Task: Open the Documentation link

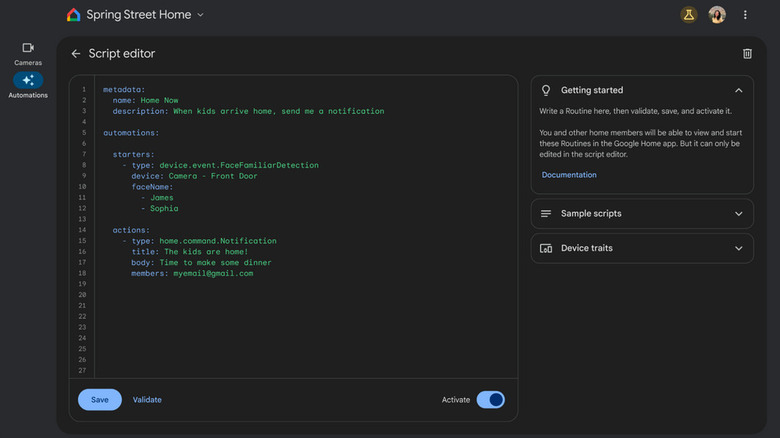Action: coord(569,175)
